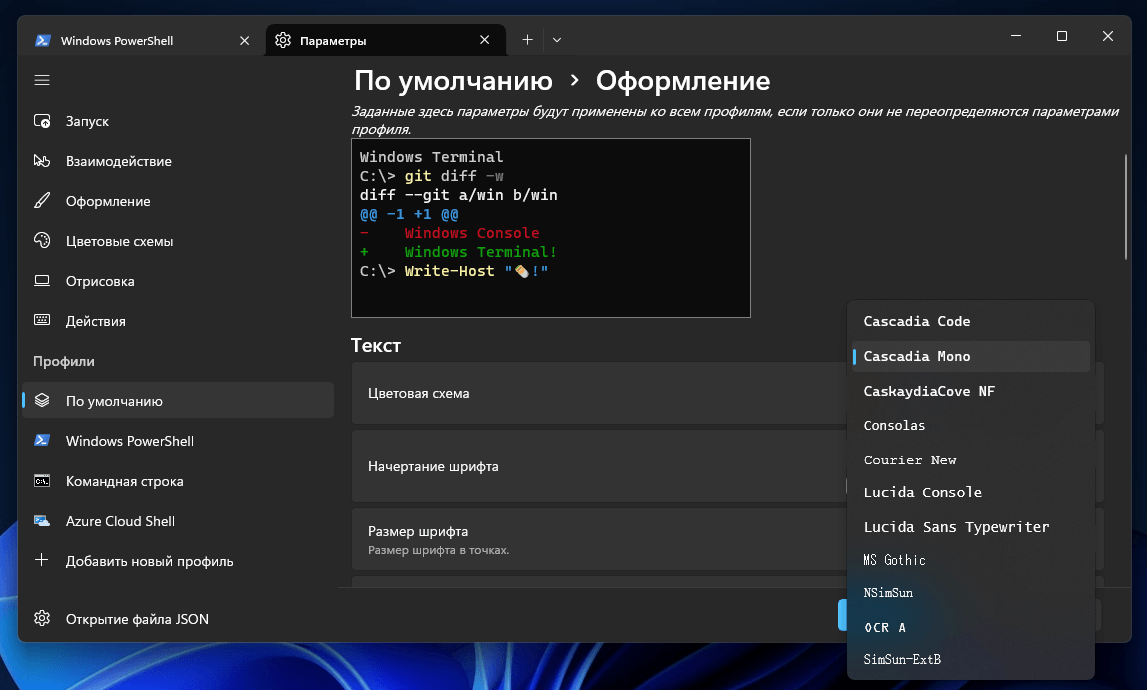Choose NSimSun font

[x=971, y=593]
